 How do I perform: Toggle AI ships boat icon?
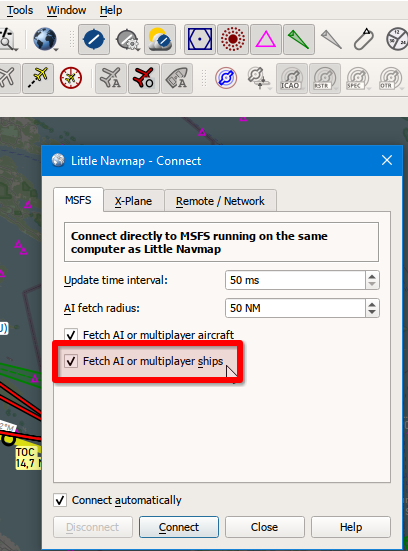pyautogui.click(x=177, y=78)
